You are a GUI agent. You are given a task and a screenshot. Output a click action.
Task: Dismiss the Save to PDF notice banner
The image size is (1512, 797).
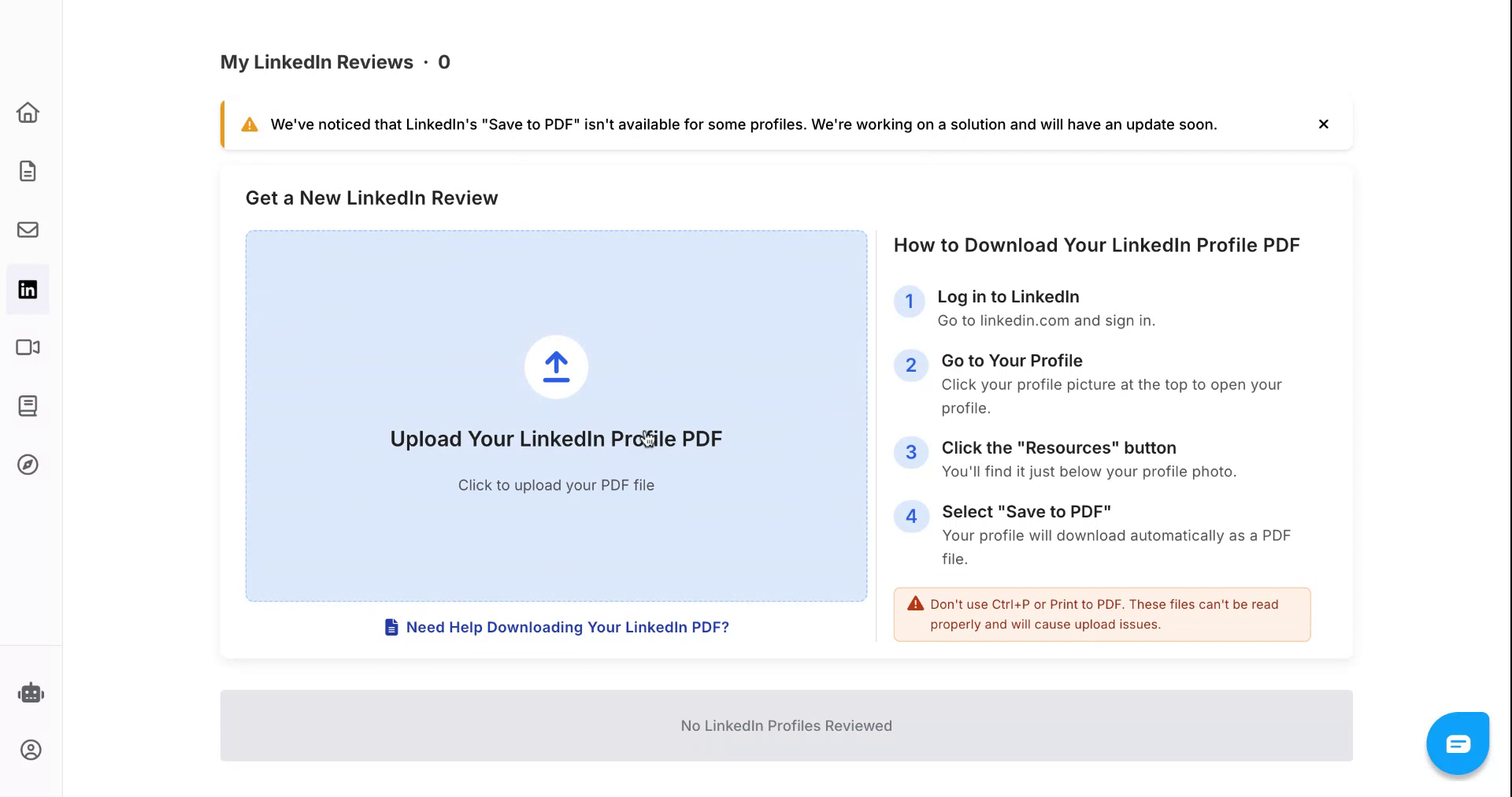tap(1323, 124)
